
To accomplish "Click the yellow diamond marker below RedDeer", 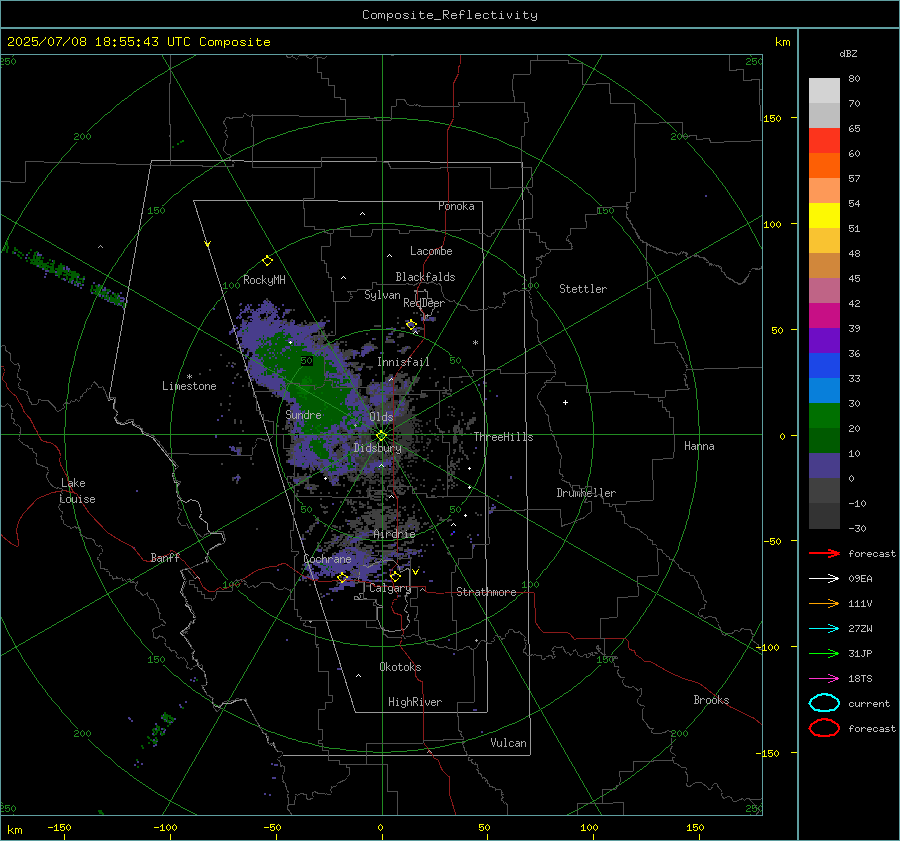I will click(x=411, y=325).
